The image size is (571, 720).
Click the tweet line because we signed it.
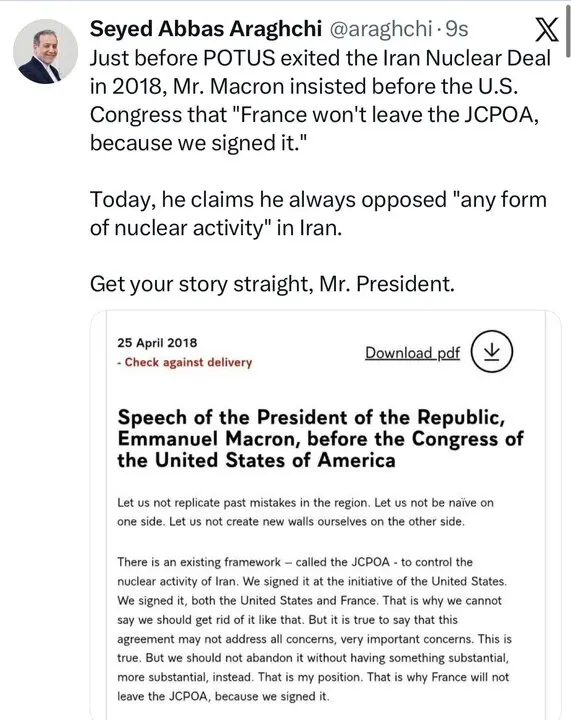(x=198, y=143)
